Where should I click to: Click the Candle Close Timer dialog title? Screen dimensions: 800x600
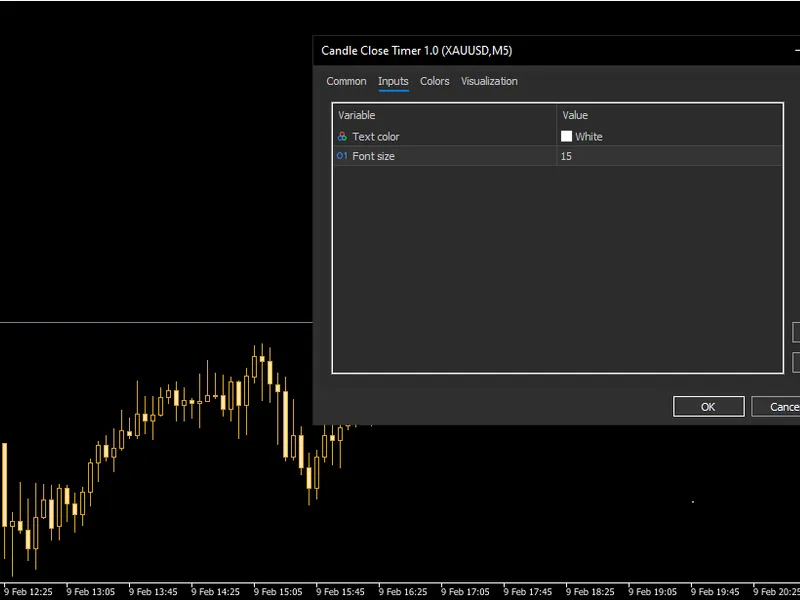click(x=416, y=51)
